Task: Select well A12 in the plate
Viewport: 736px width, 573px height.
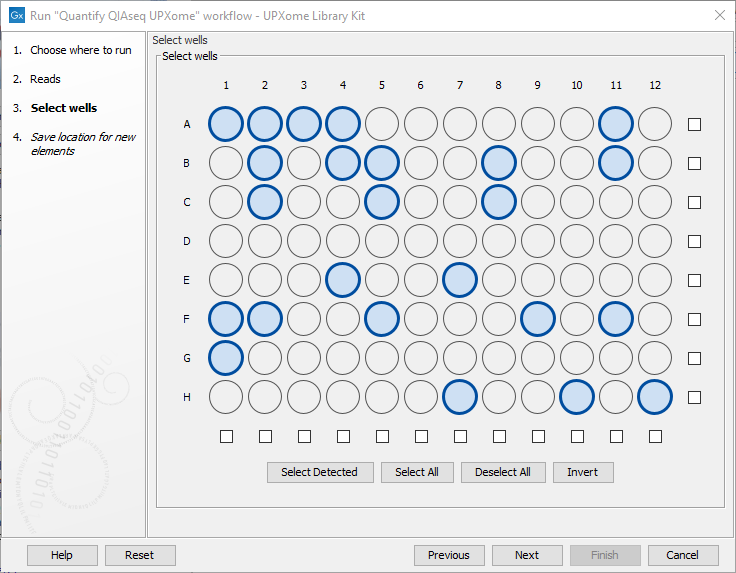Action: [655, 124]
